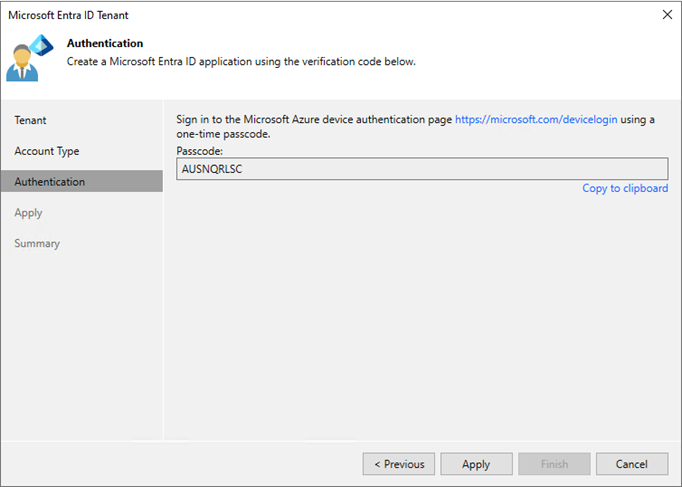Select the Tenant step in sidebar
This screenshot has width=682, height=487.
[x=30, y=120]
